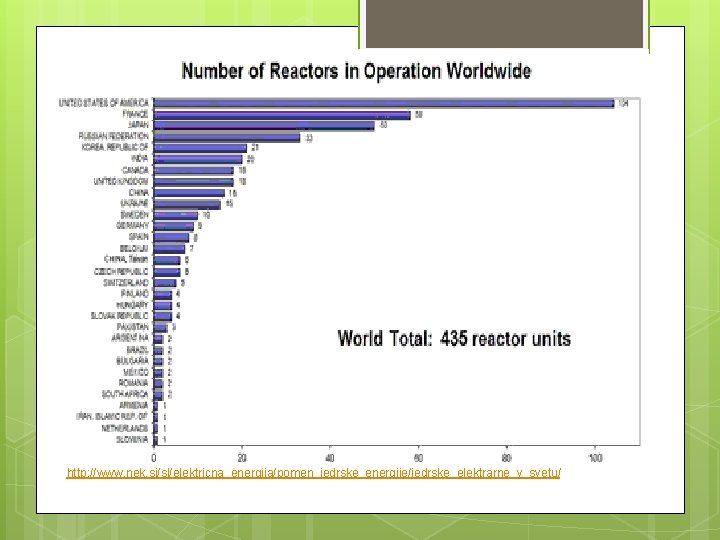
Task: Click the 'UNITED KINGDOM' label
Action: [121, 181]
